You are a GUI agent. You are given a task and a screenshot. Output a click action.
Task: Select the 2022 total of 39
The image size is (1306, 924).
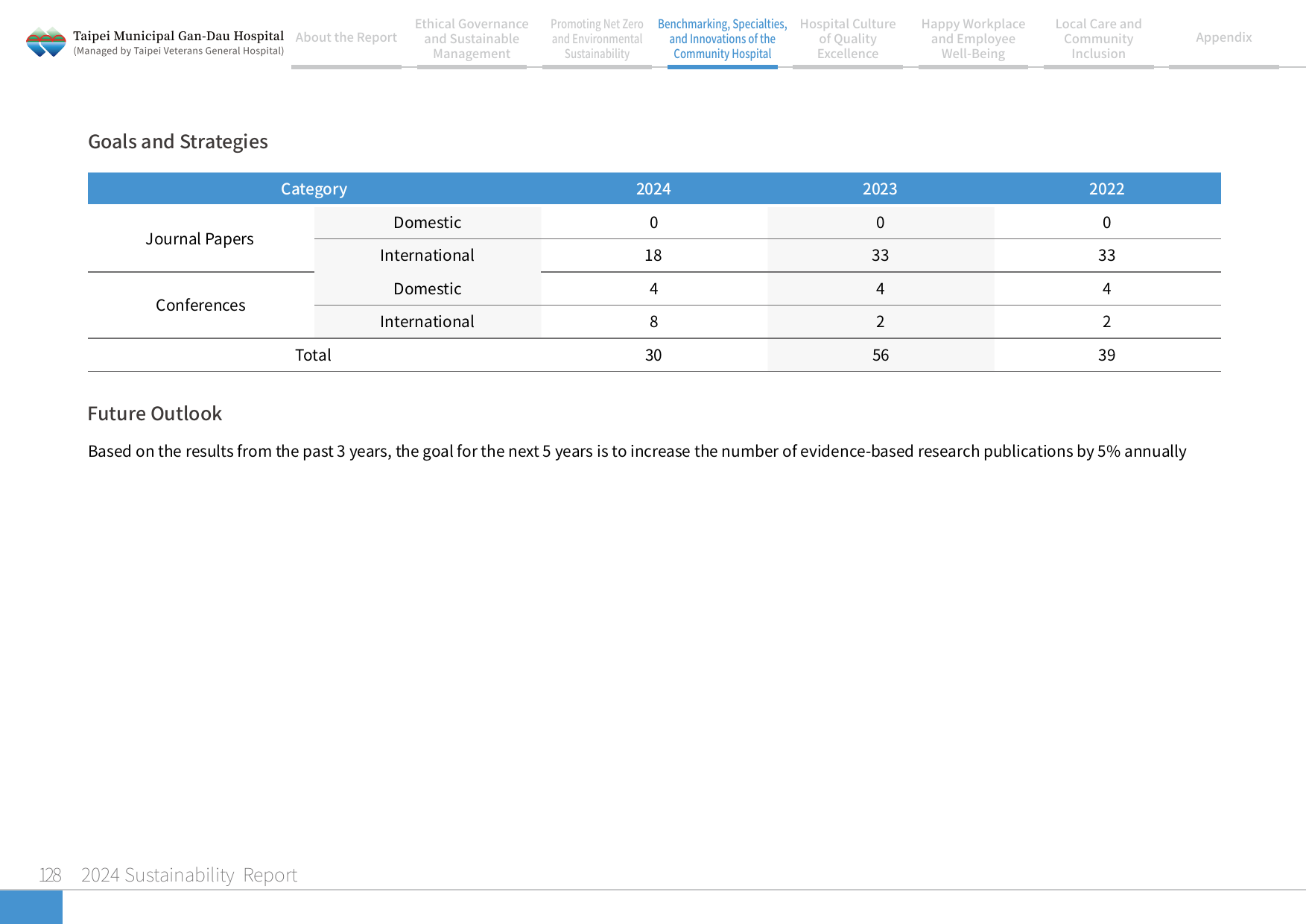(x=1106, y=355)
